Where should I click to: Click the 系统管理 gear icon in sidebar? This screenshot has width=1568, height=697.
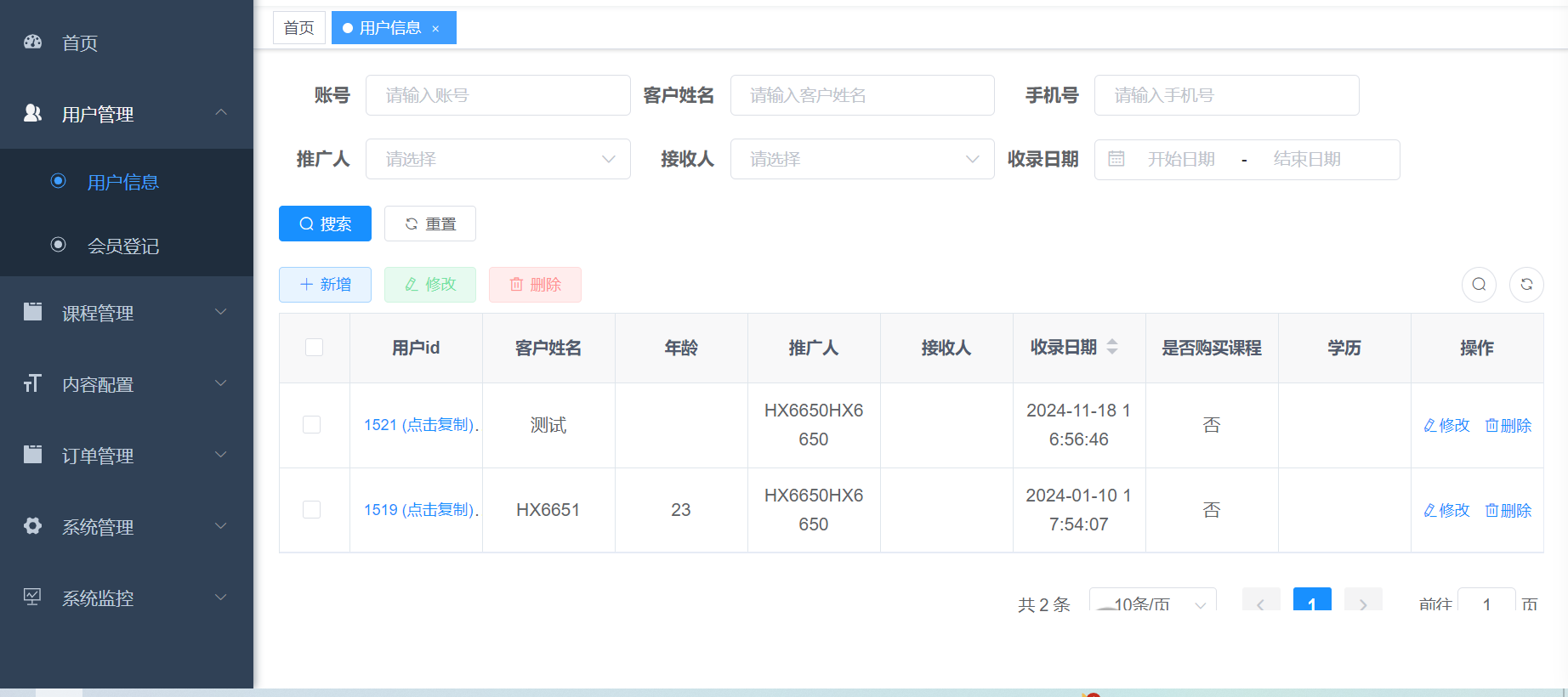(33, 526)
